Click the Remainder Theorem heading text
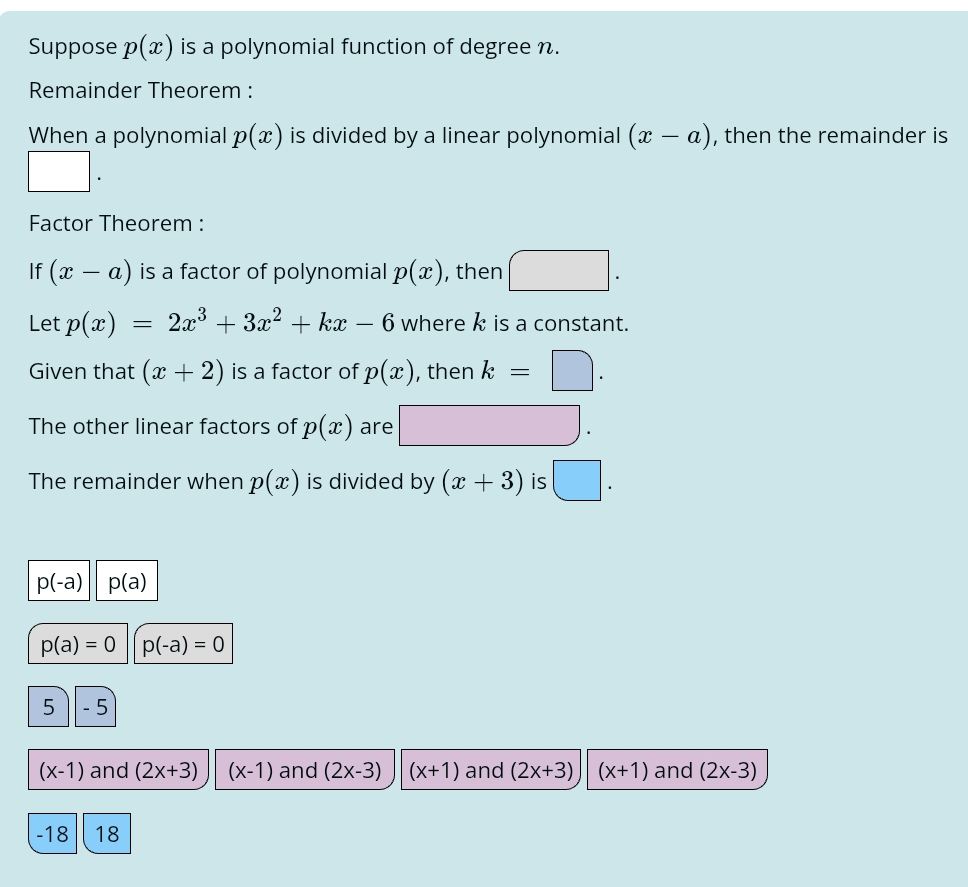 (x=137, y=90)
